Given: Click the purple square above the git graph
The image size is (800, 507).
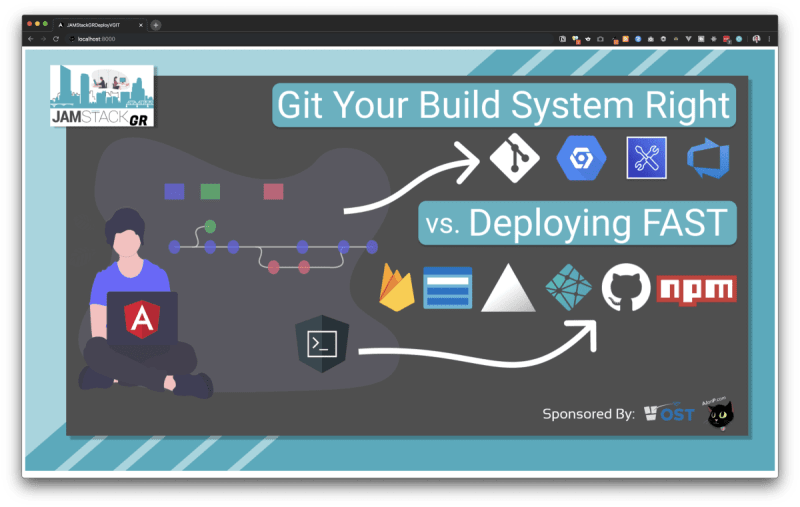Looking at the screenshot, I should tap(174, 192).
